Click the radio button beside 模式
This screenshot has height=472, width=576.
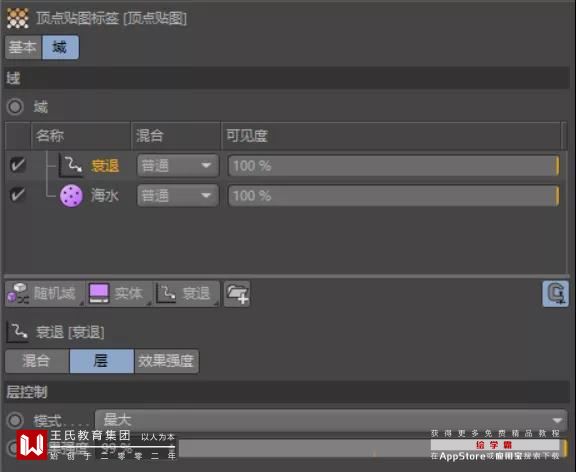(15, 420)
